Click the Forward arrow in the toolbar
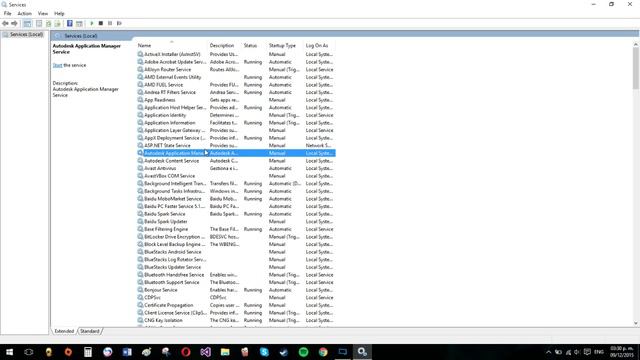 (14, 23)
